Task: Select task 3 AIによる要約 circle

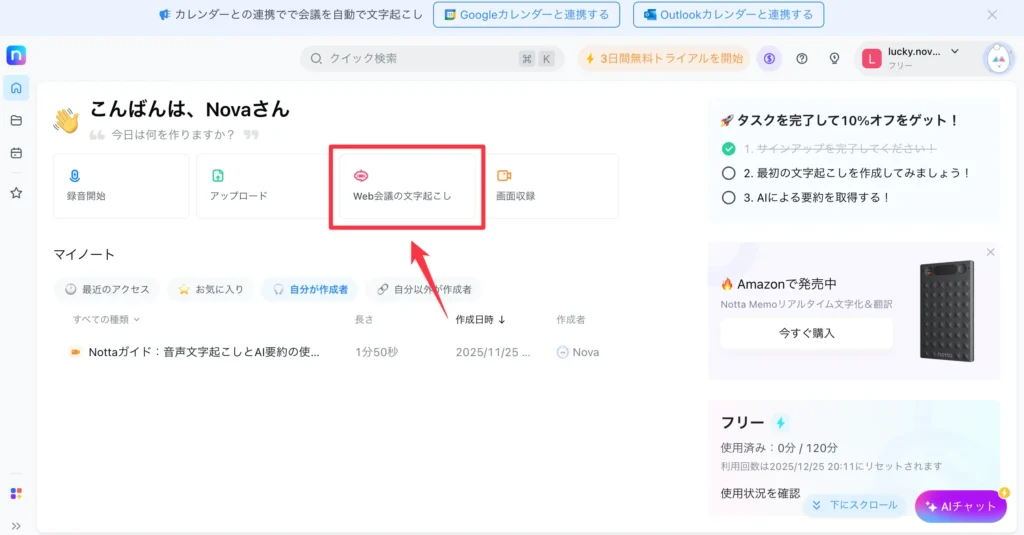Action: coord(729,197)
